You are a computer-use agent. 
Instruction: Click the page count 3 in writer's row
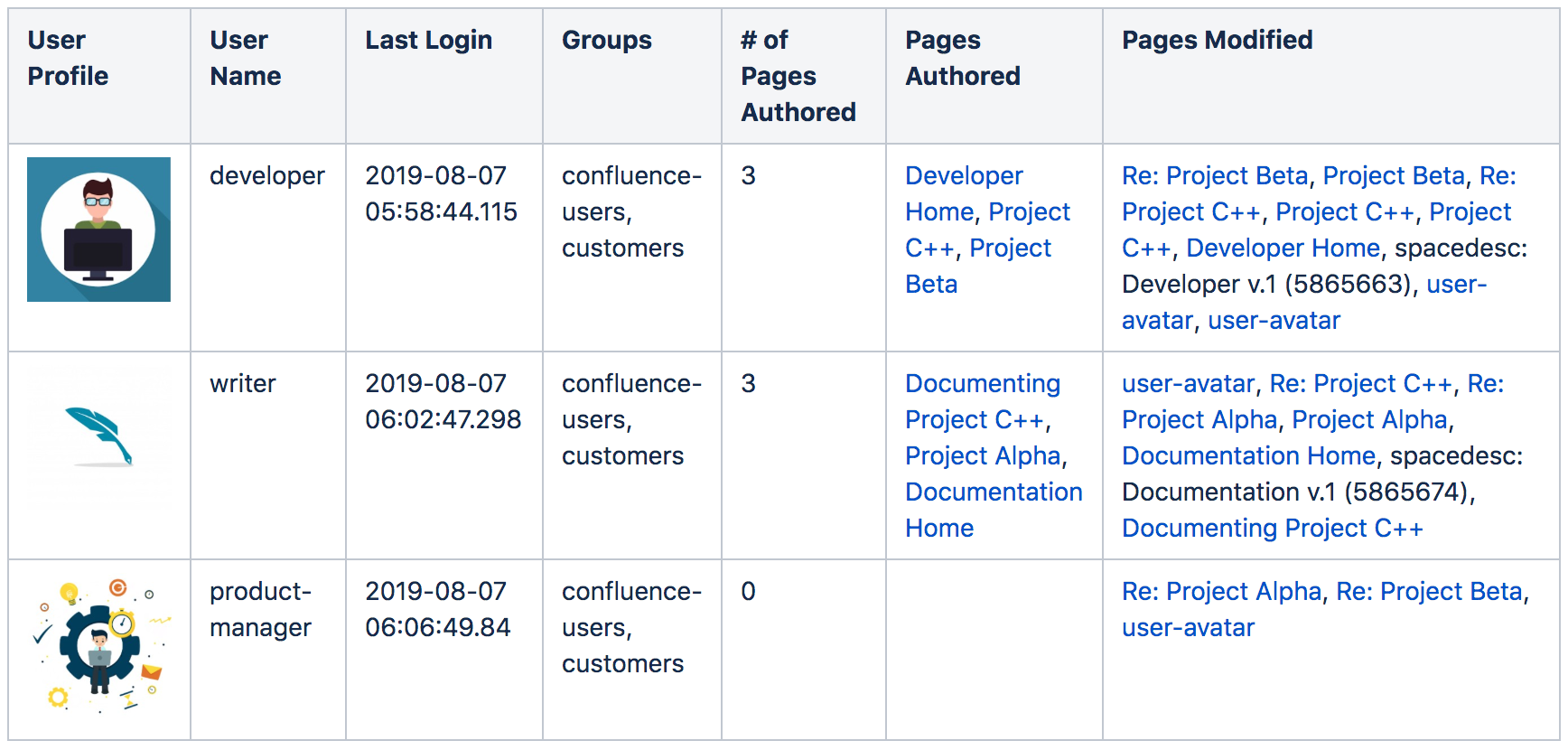tap(748, 383)
